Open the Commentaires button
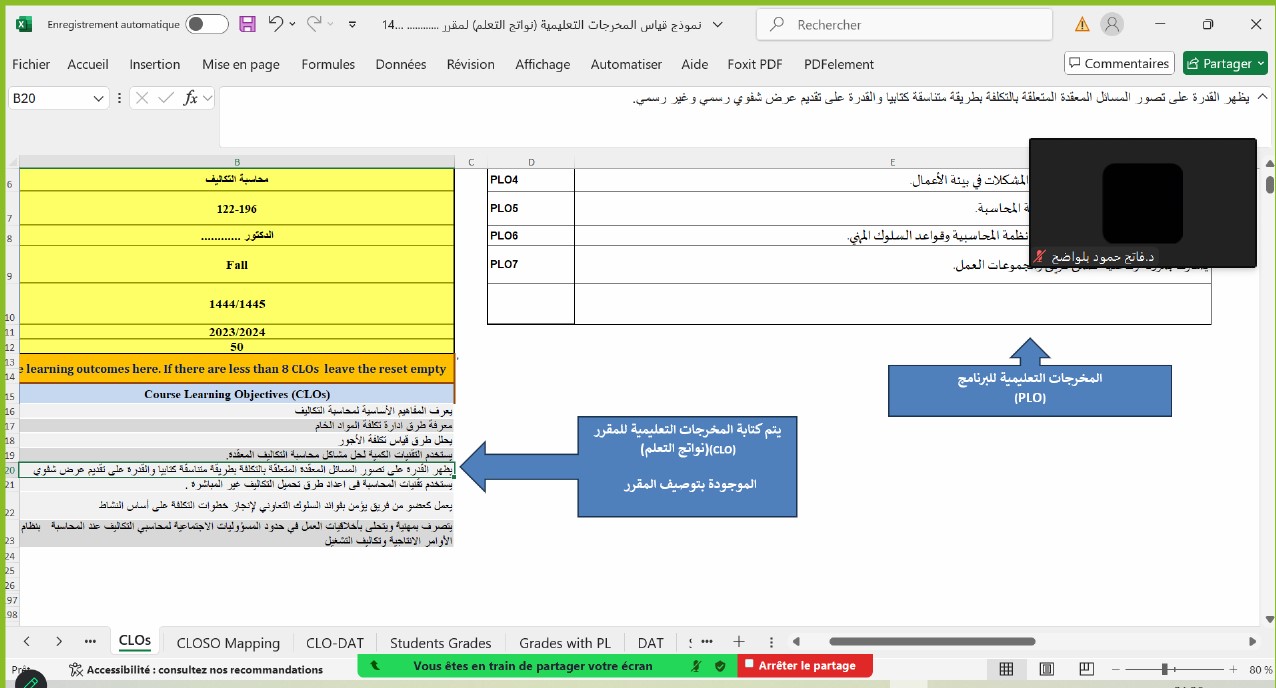The height and width of the screenshot is (688, 1276). pos(1118,63)
